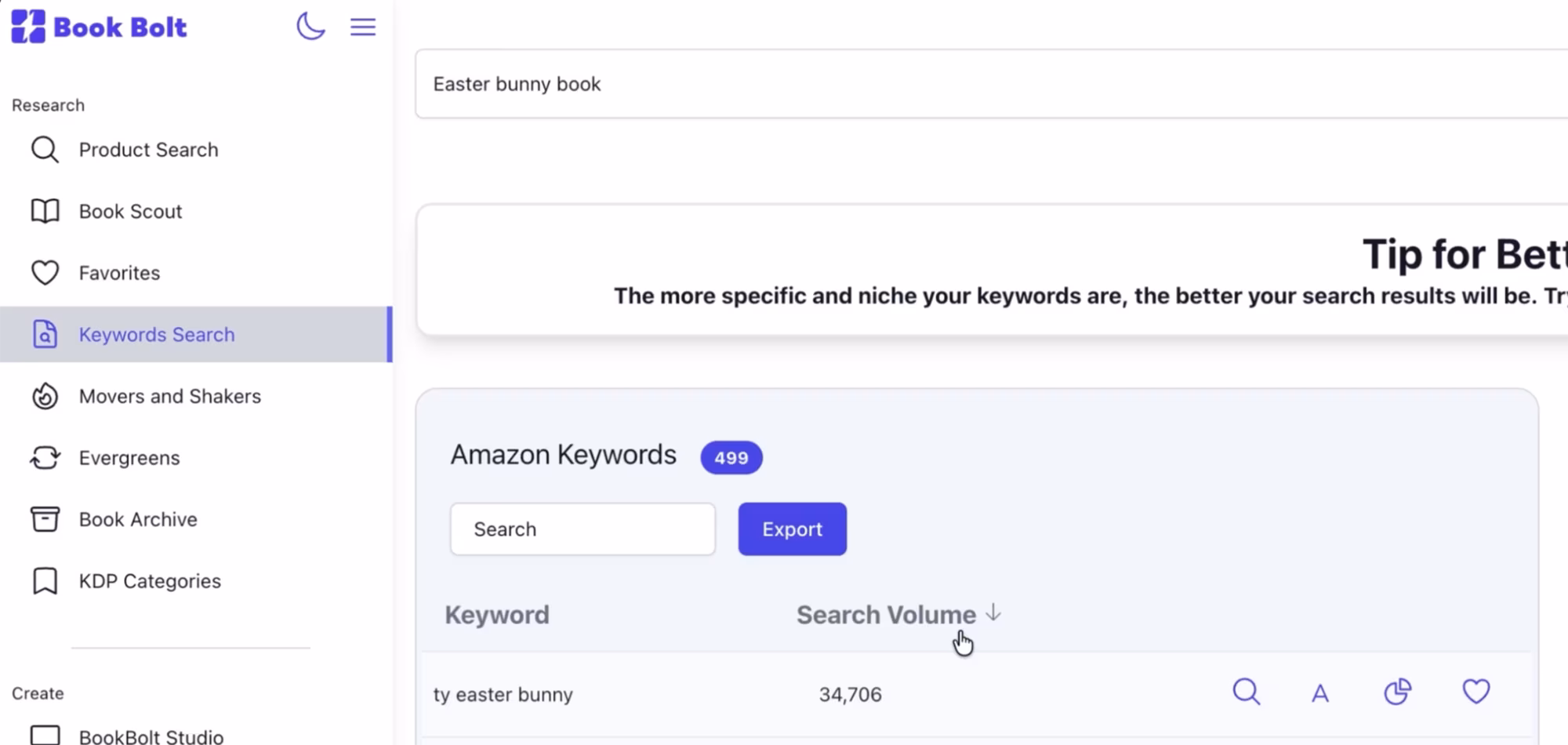This screenshot has width=1568, height=745.
Task: Click the pie chart icon on the keyword row
Action: pyautogui.click(x=1398, y=691)
